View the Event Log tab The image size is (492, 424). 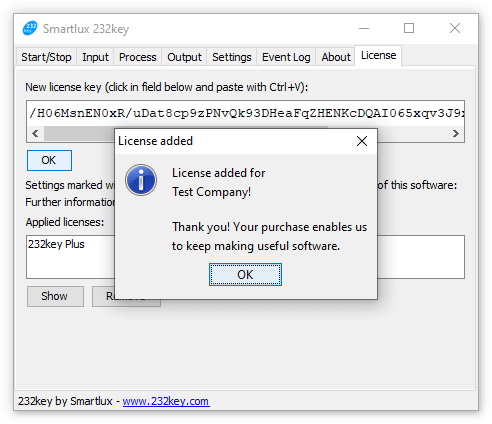286,57
